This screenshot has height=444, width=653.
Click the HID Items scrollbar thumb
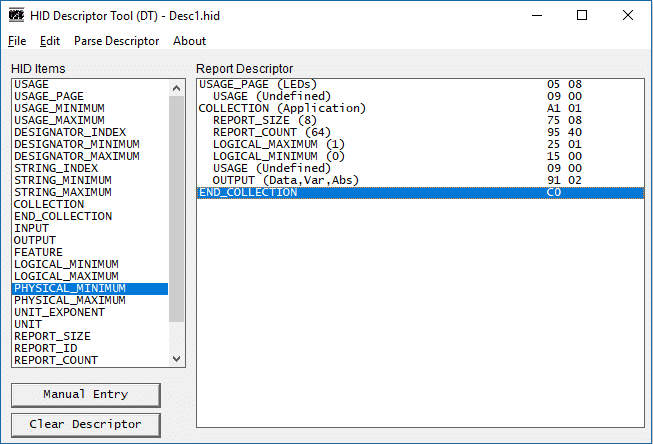[177, 209]
